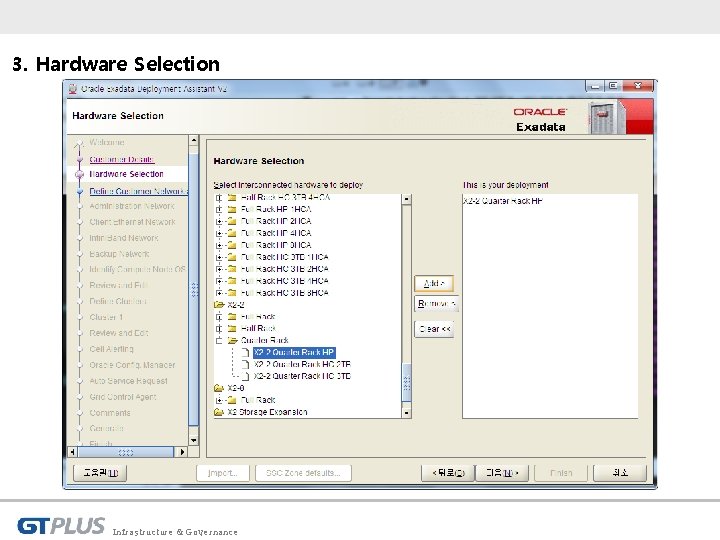Select the Identify Compute Node OS step
The height and width of the screenshot is (540, 720).
pos(137,270)
